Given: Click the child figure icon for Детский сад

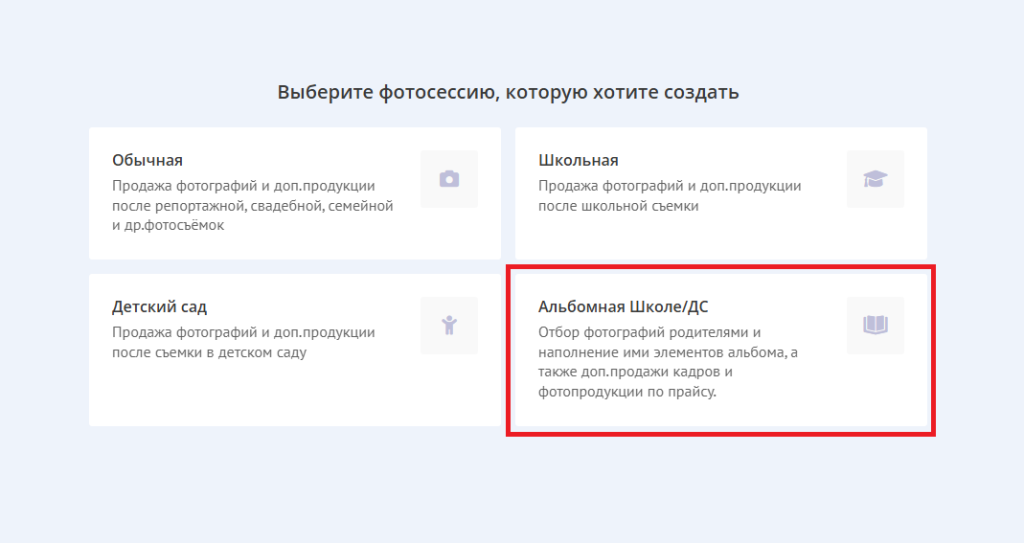Looking at the screenshot, I should [449, 325].
